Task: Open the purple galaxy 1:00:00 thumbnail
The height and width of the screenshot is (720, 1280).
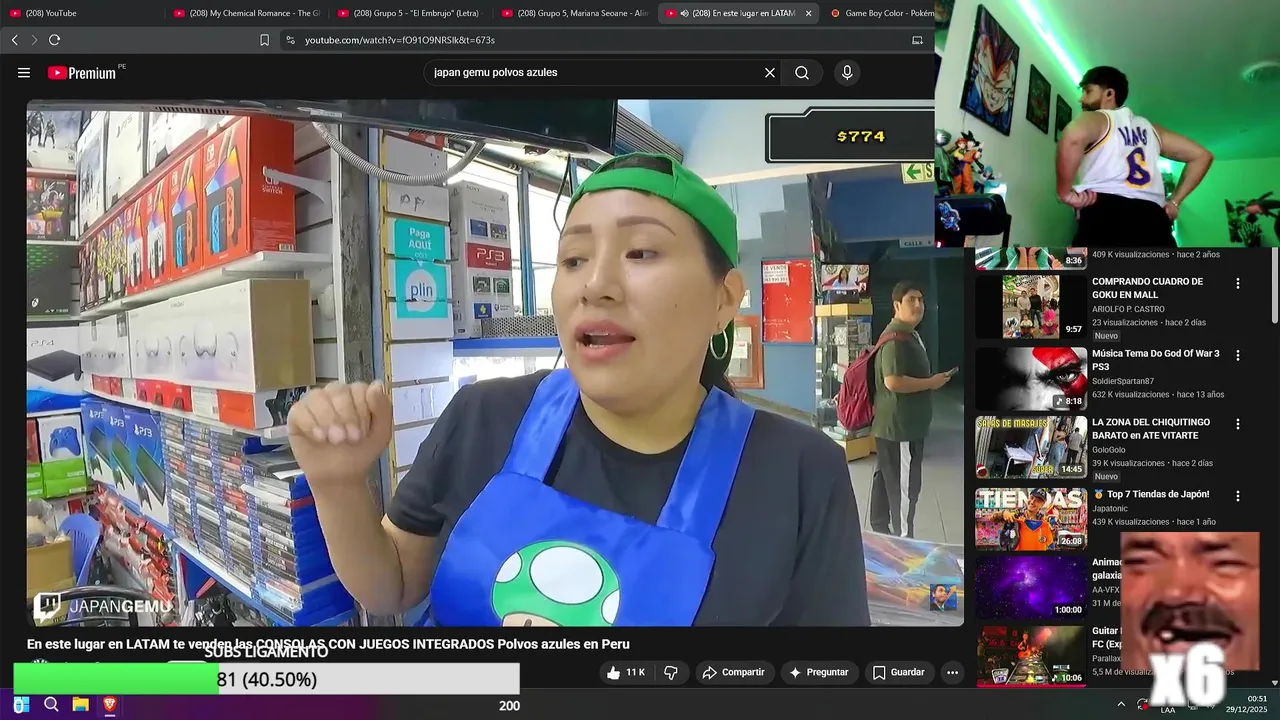Action: click(x=1031, y=587)
